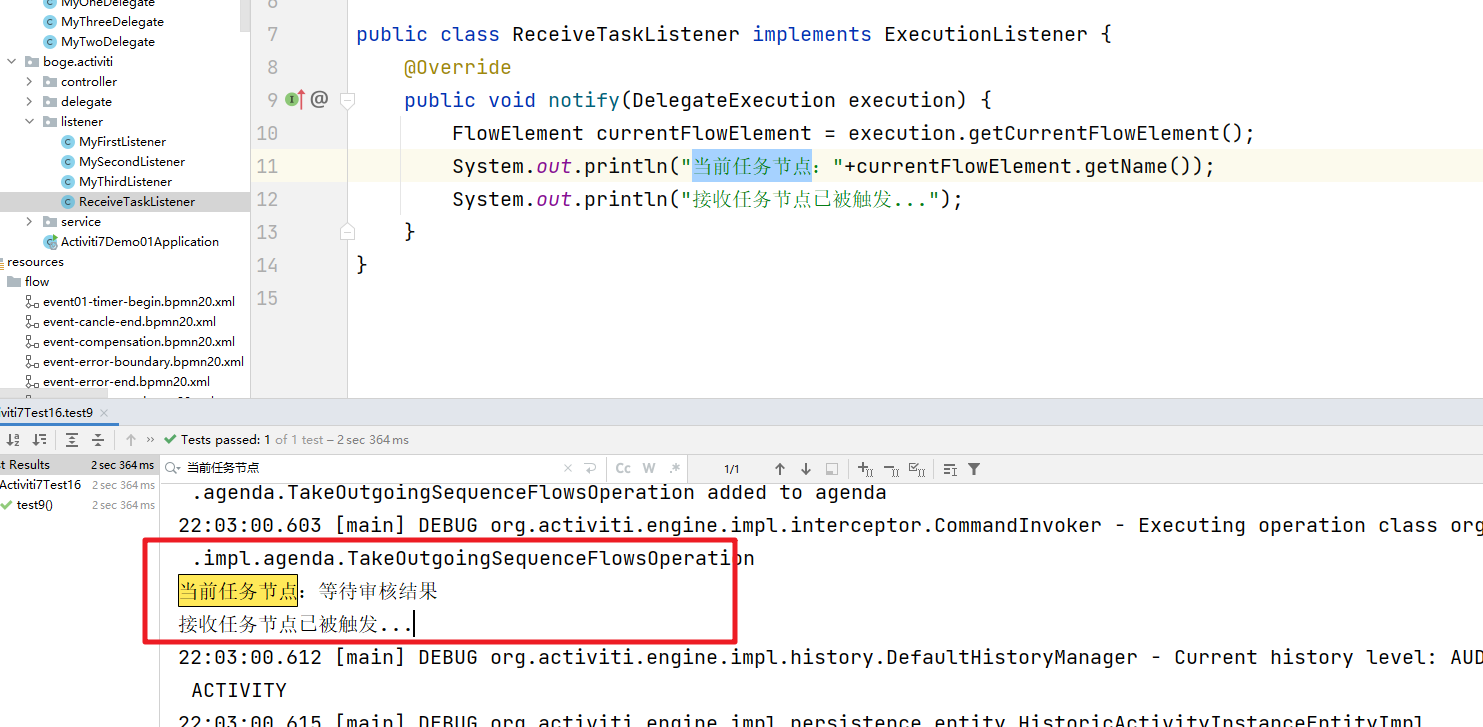Select the resources folder
Image resolution: width=1483 pixels, height=727 pixels.
click(36, 262)
